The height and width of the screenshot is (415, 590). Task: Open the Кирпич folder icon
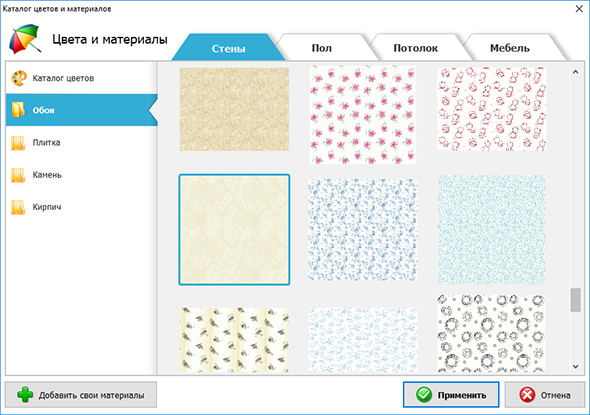pos(18,207)
